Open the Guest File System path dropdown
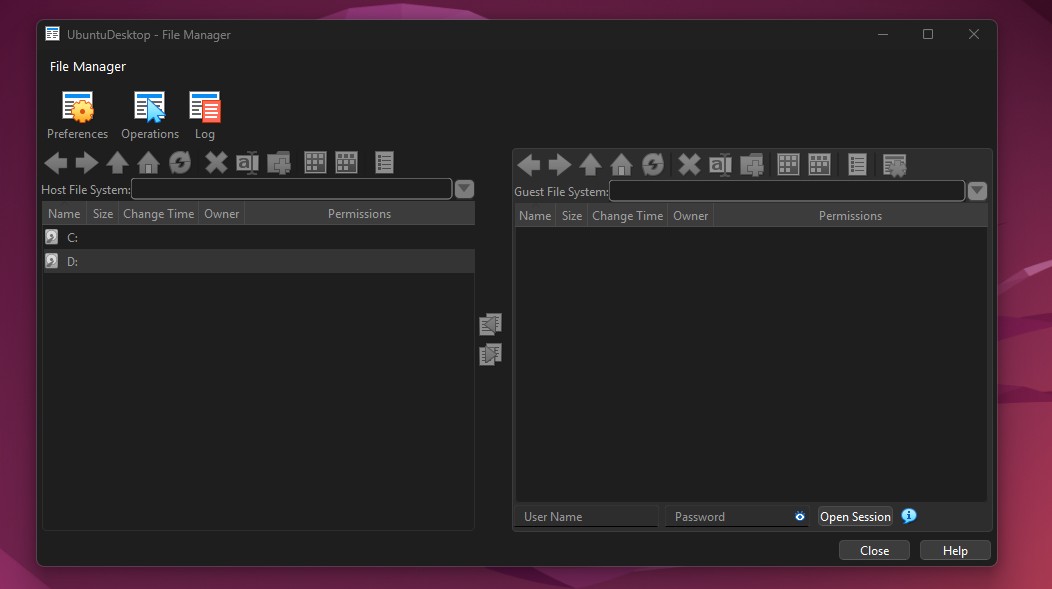The width and height of the screenshot is (1052, 589). pos(977,191)
